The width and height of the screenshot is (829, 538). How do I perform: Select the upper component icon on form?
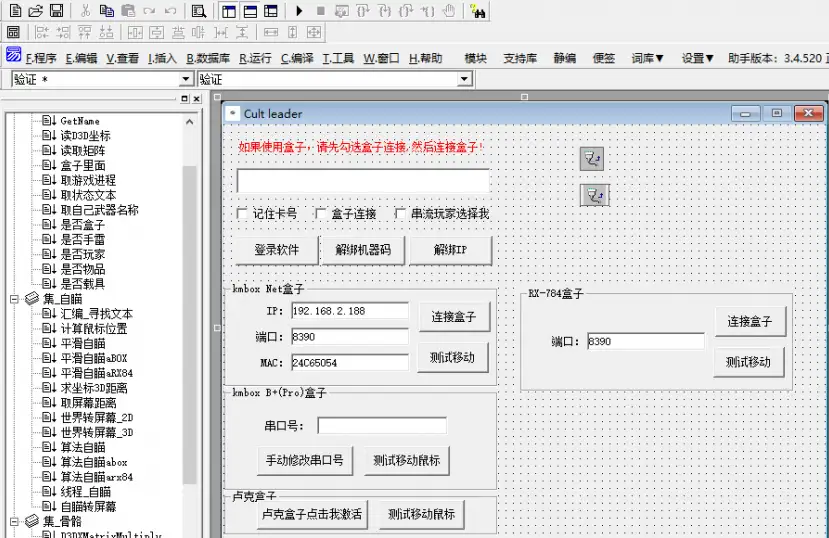(592, 159)
